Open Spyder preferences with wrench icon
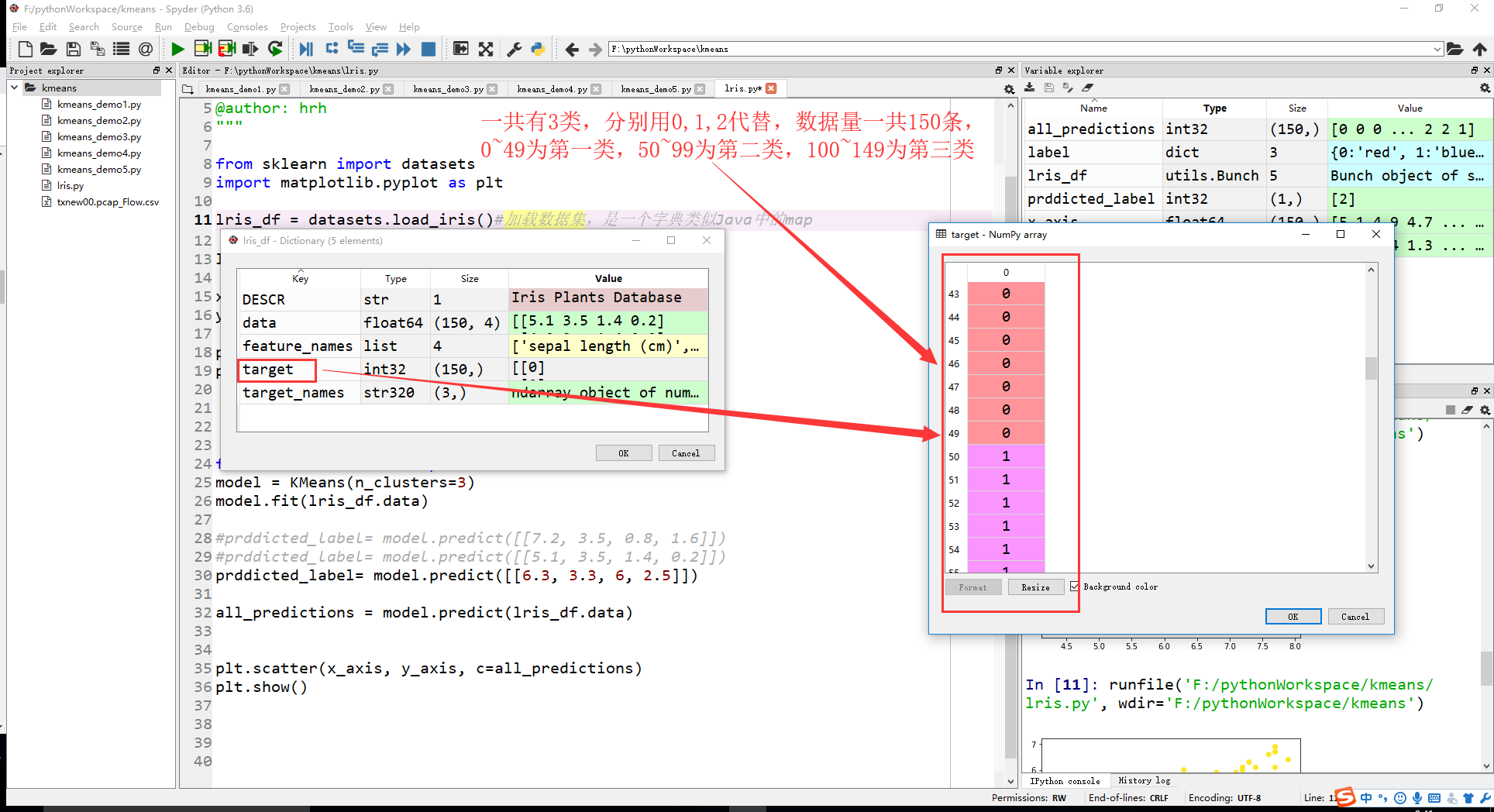Screen dimensions: 1494x812 (x=513, y=48)
